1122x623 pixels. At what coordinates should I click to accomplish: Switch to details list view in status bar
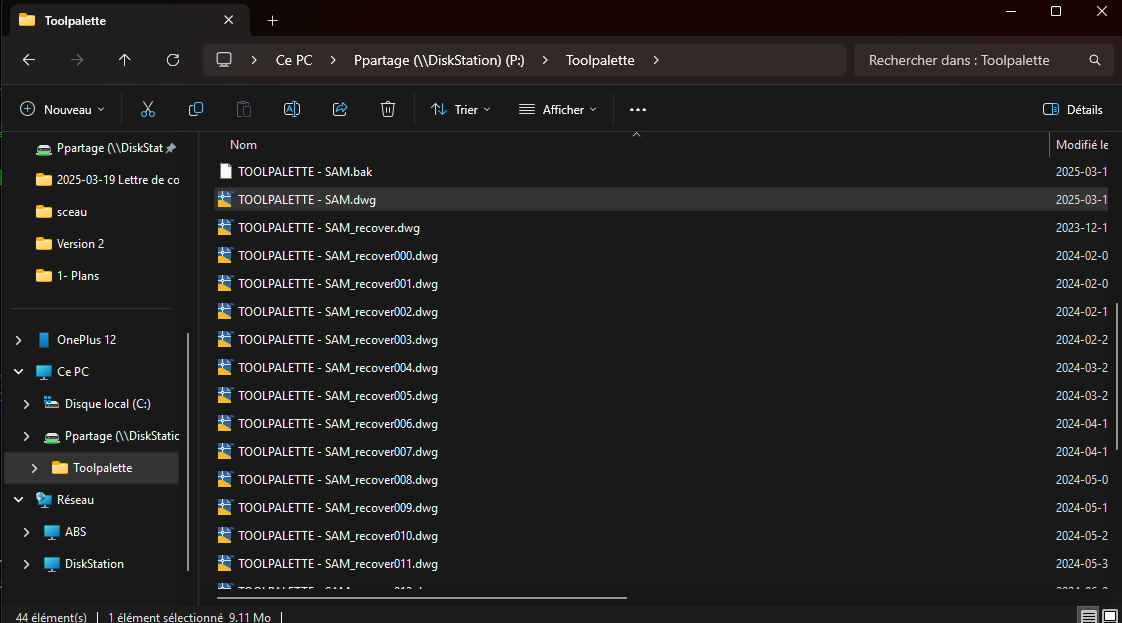tap(1087, 615)
